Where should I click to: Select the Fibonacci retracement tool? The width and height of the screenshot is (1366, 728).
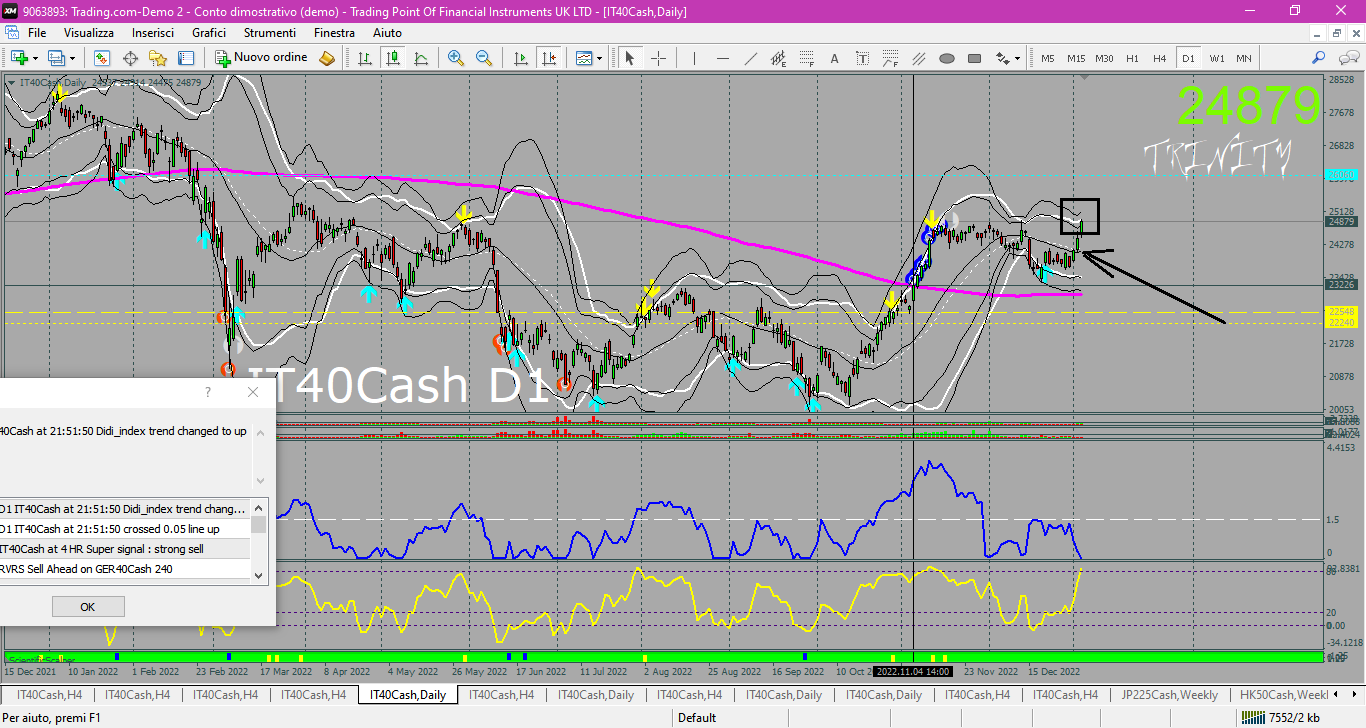(806, 58)
